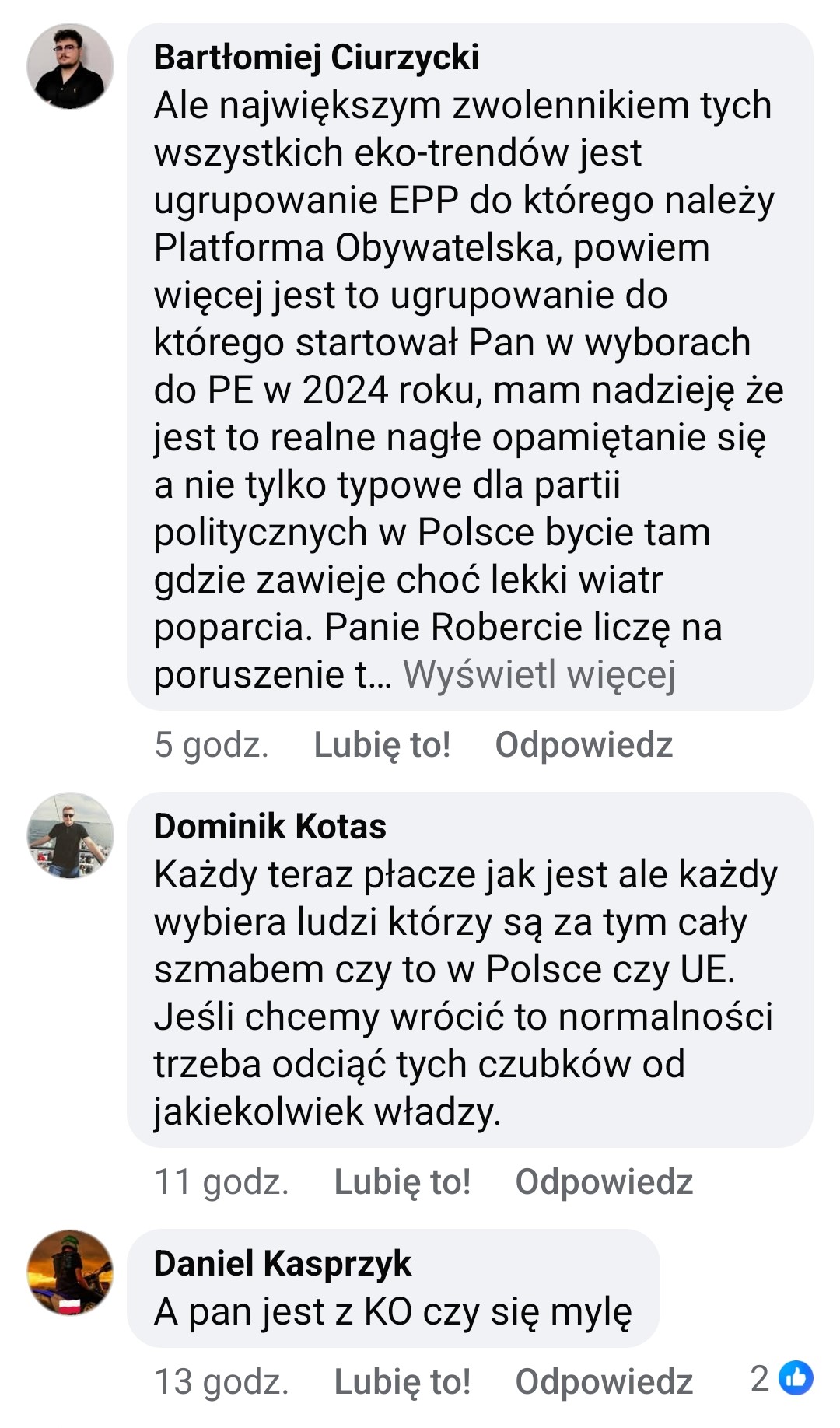Open Dominik Kotas's profile picture

tap(70, 835)
